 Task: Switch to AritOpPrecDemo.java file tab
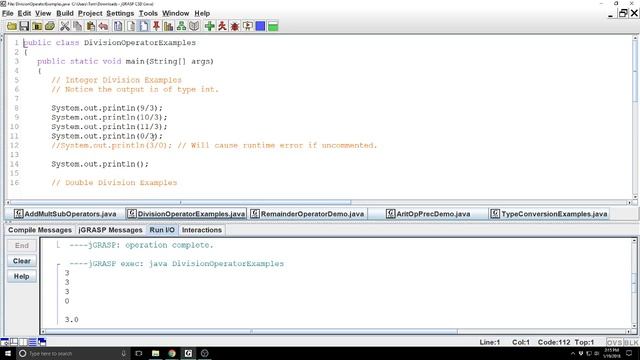tap(428, 214)
